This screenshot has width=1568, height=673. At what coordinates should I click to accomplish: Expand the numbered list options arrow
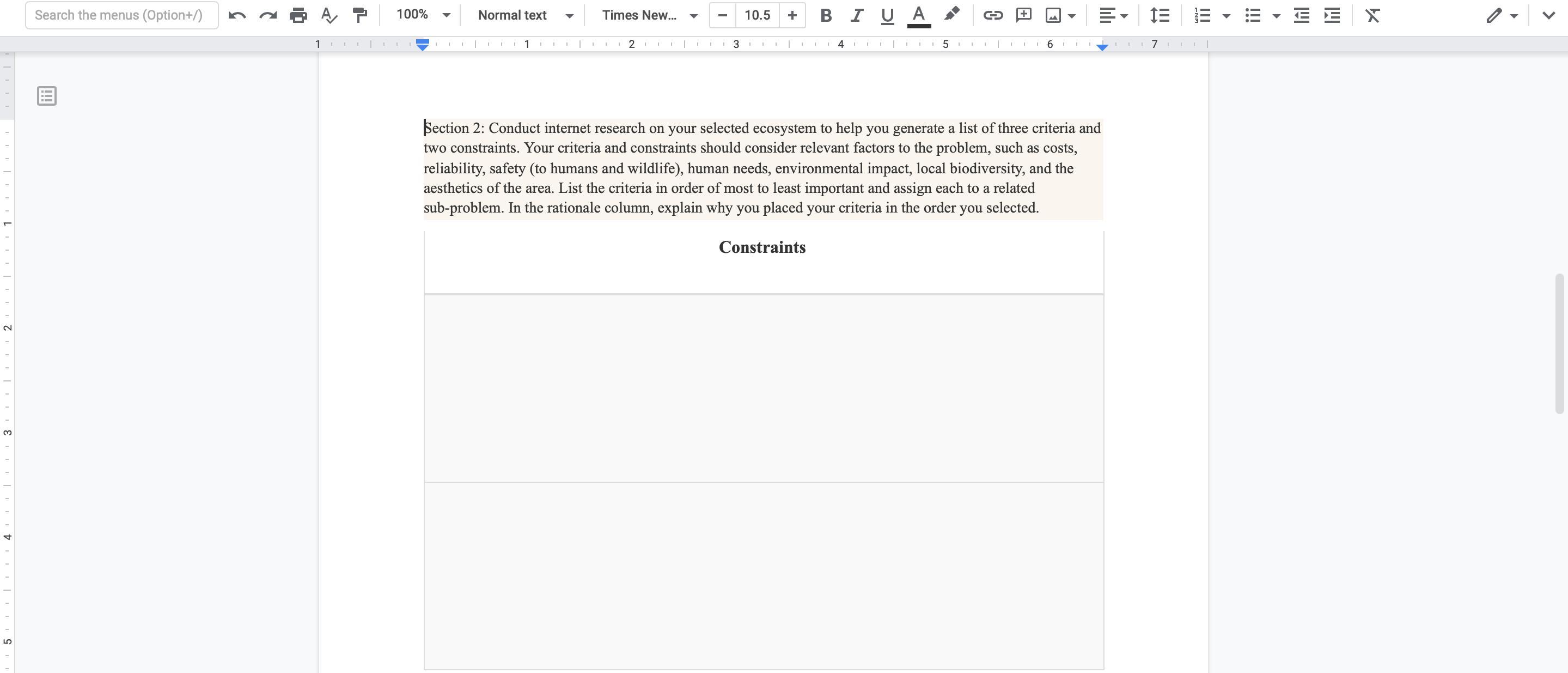(x=1227, y=15)
